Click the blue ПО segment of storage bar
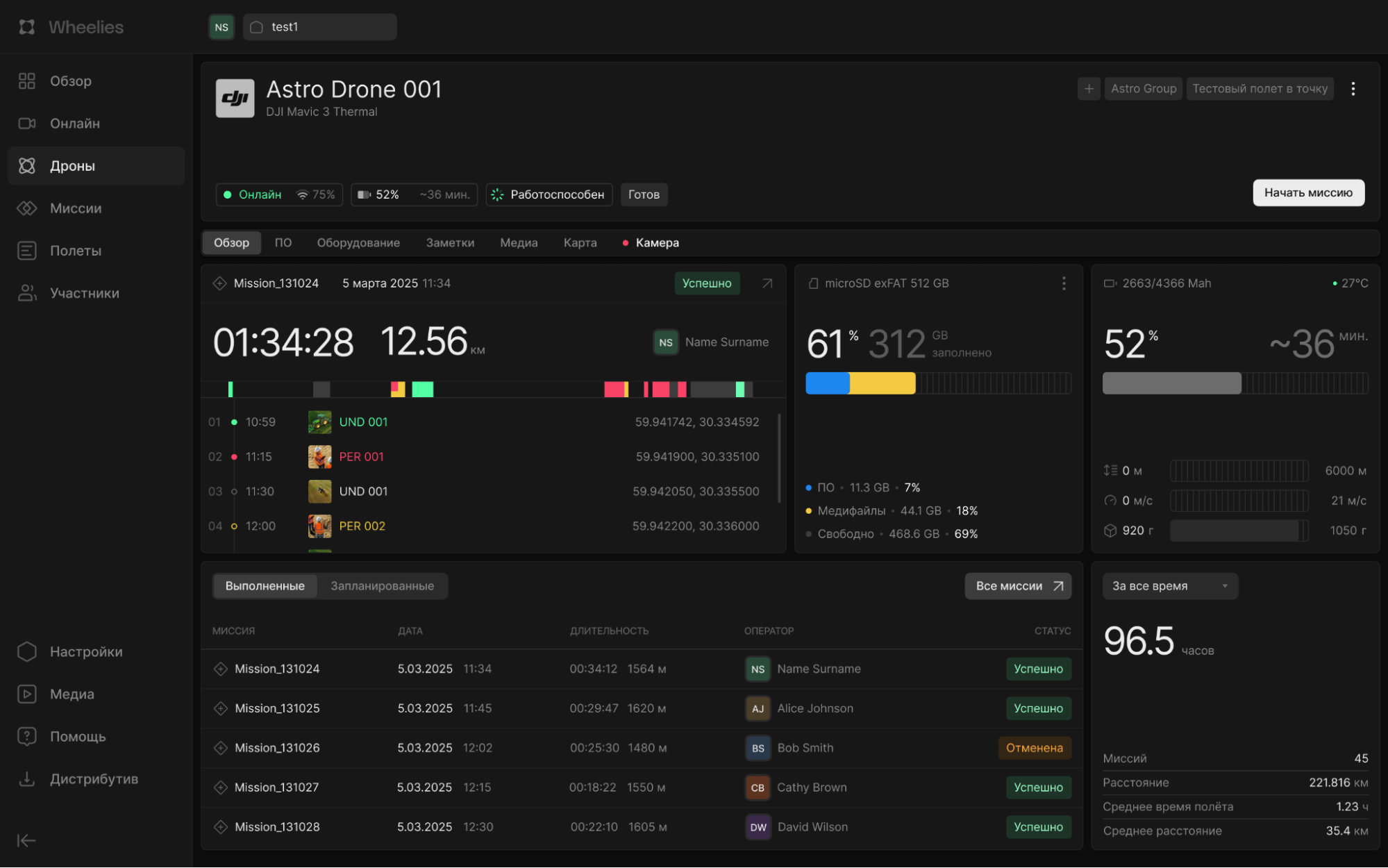 [827, 383]
